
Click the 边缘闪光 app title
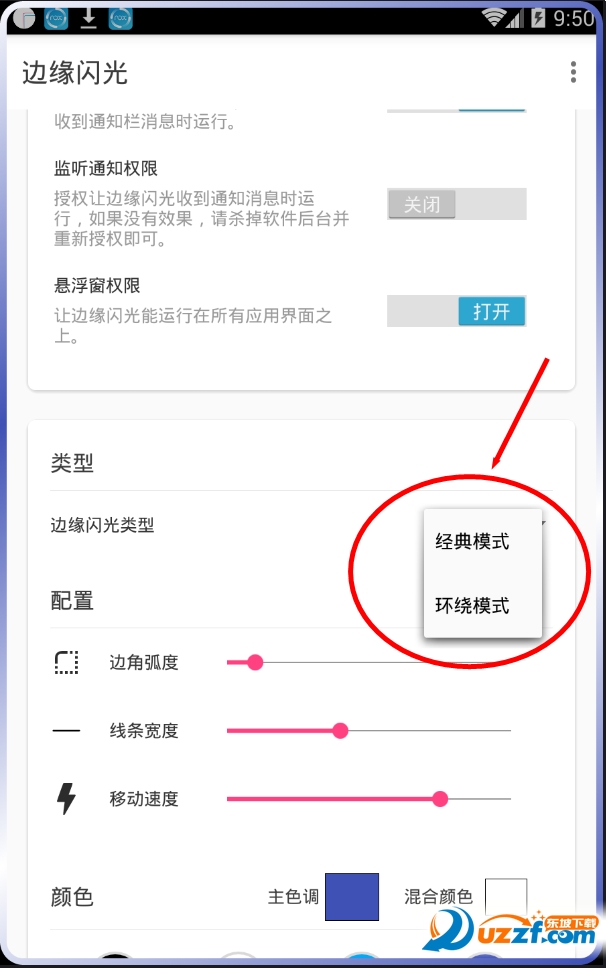point(75,73)
